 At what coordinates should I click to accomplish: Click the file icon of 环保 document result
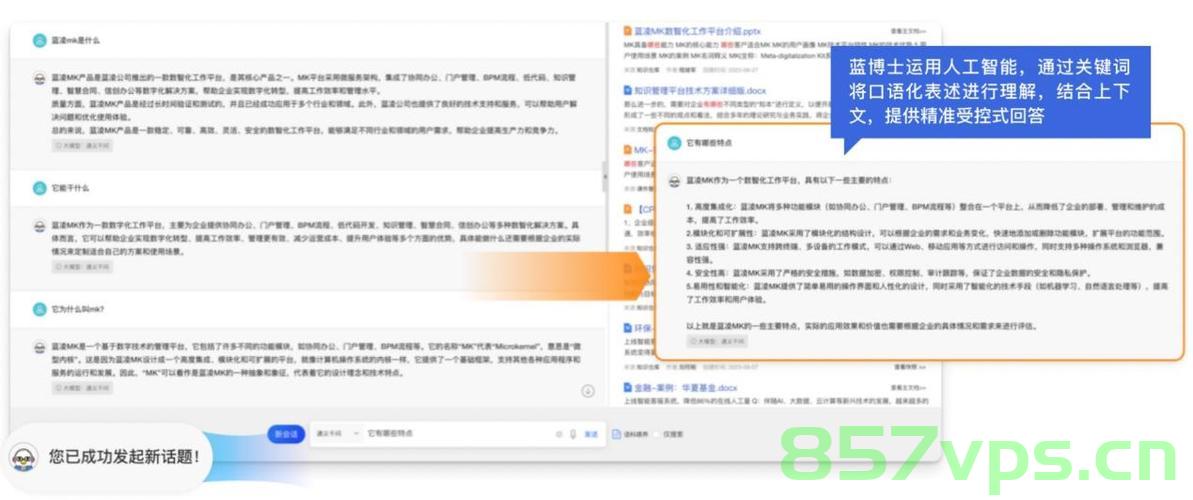click(x=628, y=328)
